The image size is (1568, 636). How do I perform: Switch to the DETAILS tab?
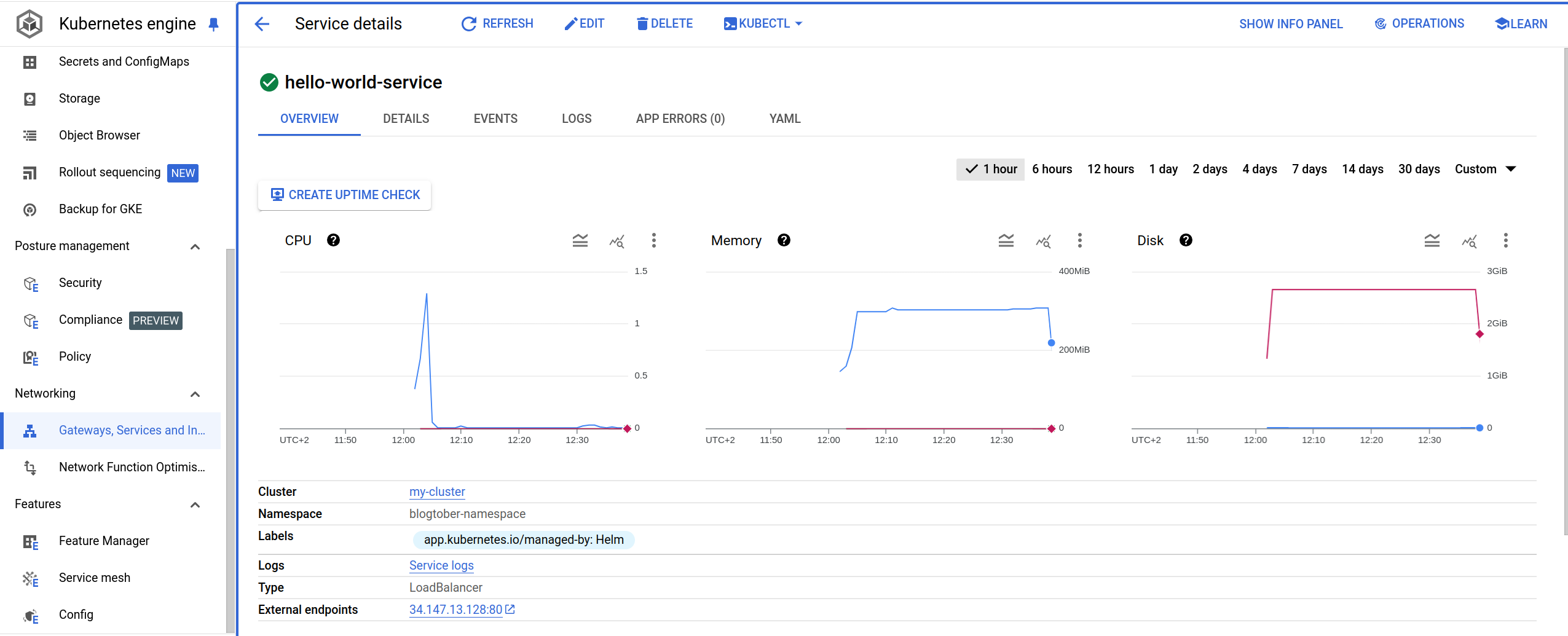click(x=406, y=119)
